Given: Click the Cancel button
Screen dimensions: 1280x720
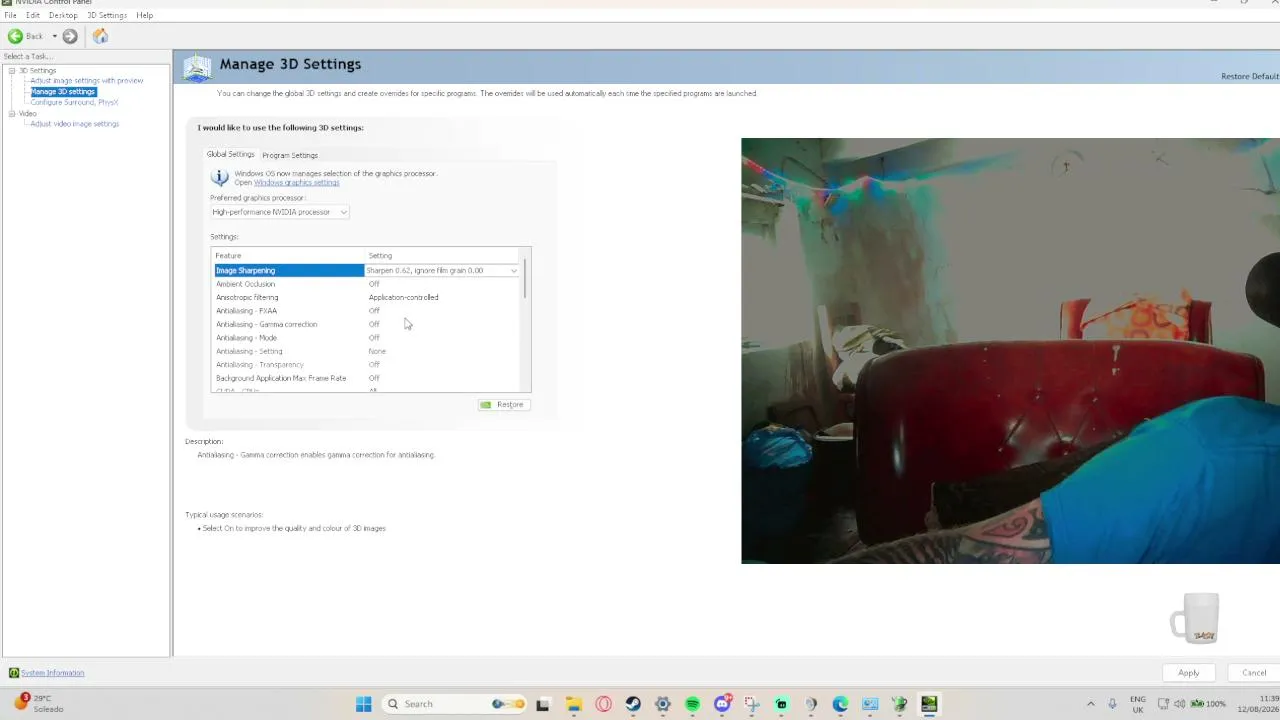Looking at the screenshot, I should 1254,673.
